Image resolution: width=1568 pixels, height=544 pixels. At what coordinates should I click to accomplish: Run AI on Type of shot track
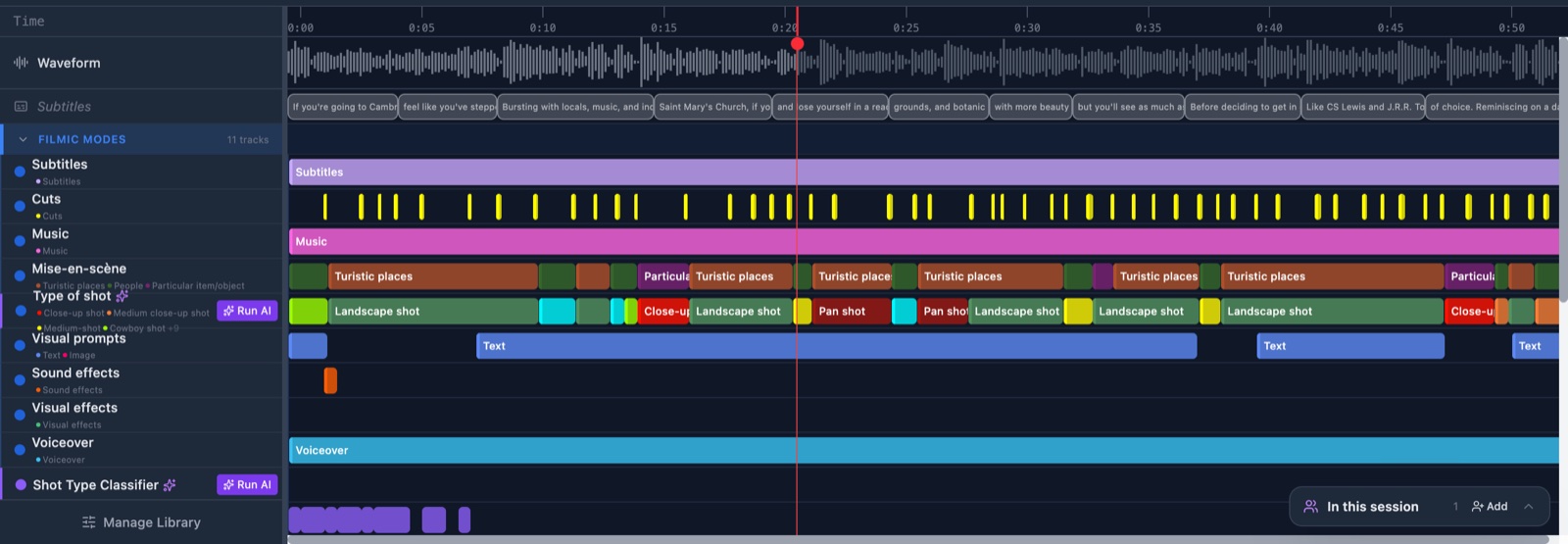click(247, 311)
